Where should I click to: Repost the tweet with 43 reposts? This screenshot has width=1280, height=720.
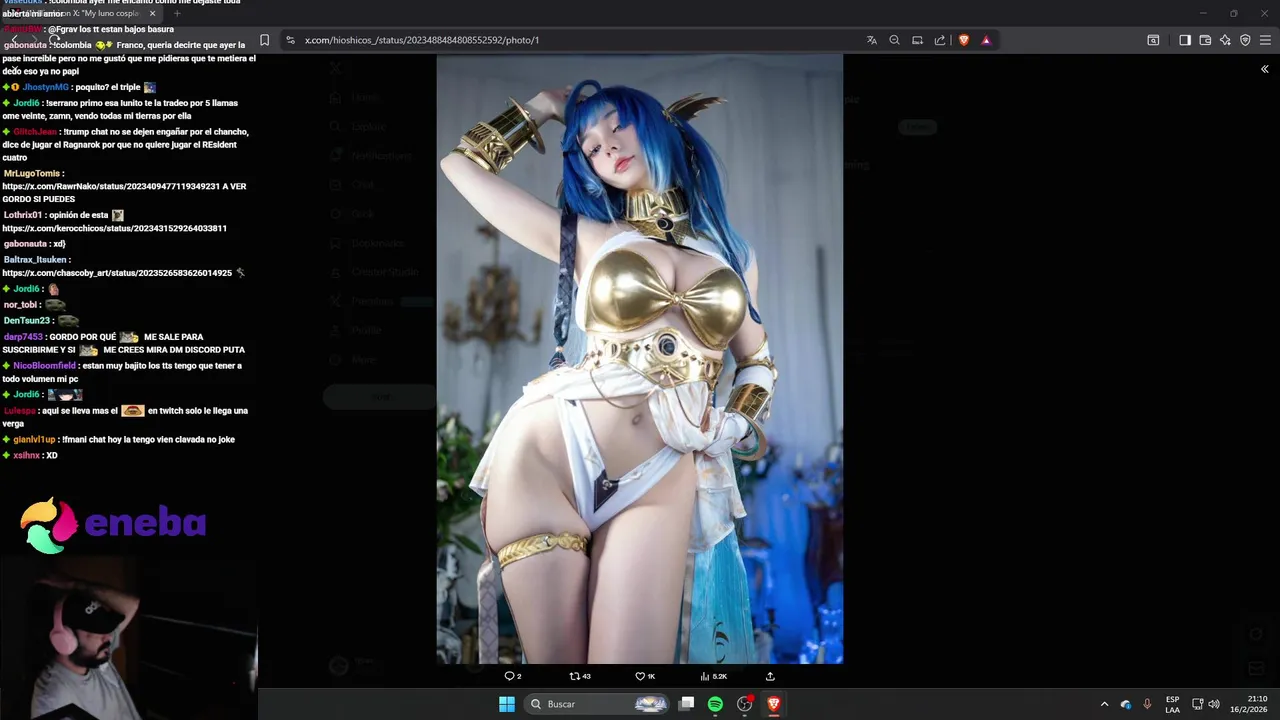coord(580,676)
